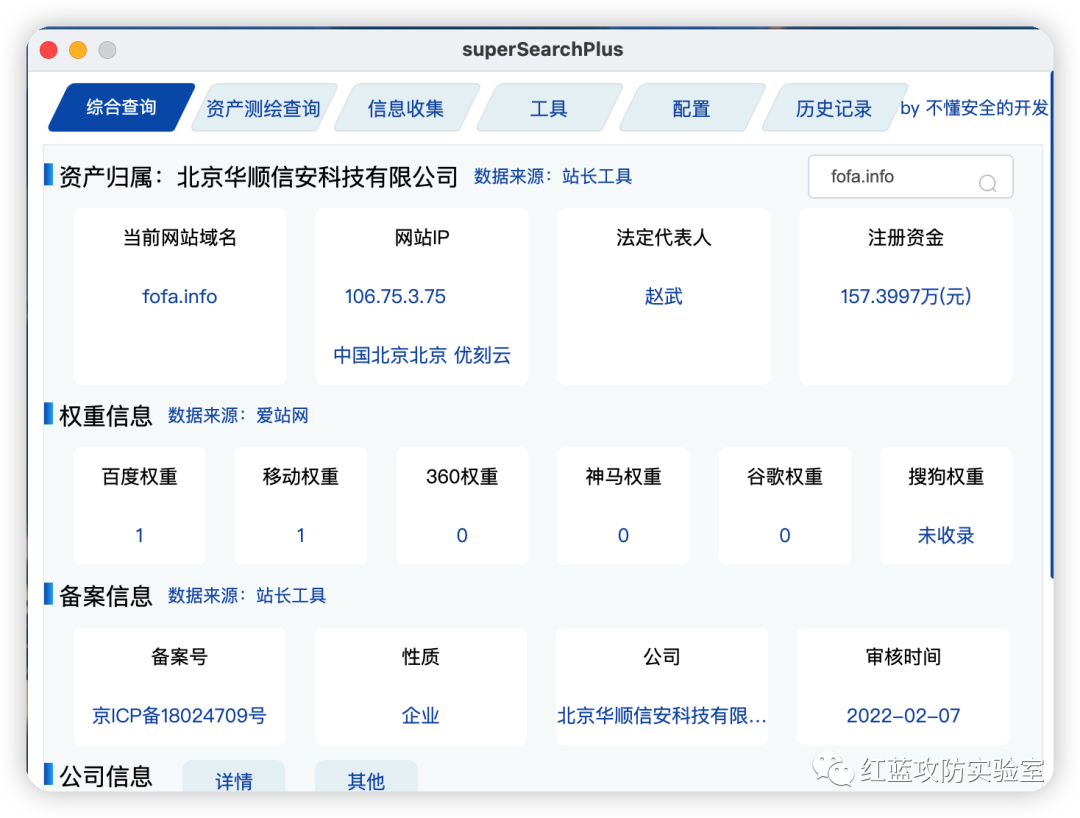The image size is (1080, 818).
Task: Click the IP address 106.75.3.75
Action: click(x=395, y=297)
